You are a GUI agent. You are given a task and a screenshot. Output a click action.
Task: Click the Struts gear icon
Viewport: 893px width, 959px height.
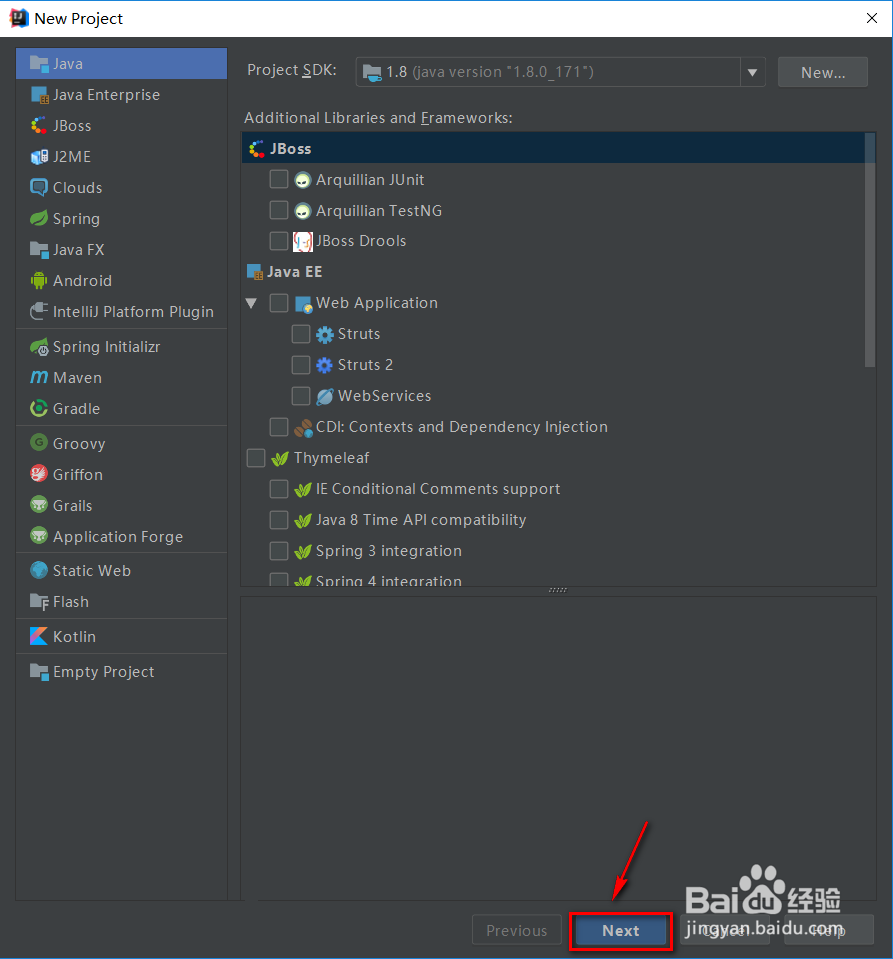click(x=325, y=334)
